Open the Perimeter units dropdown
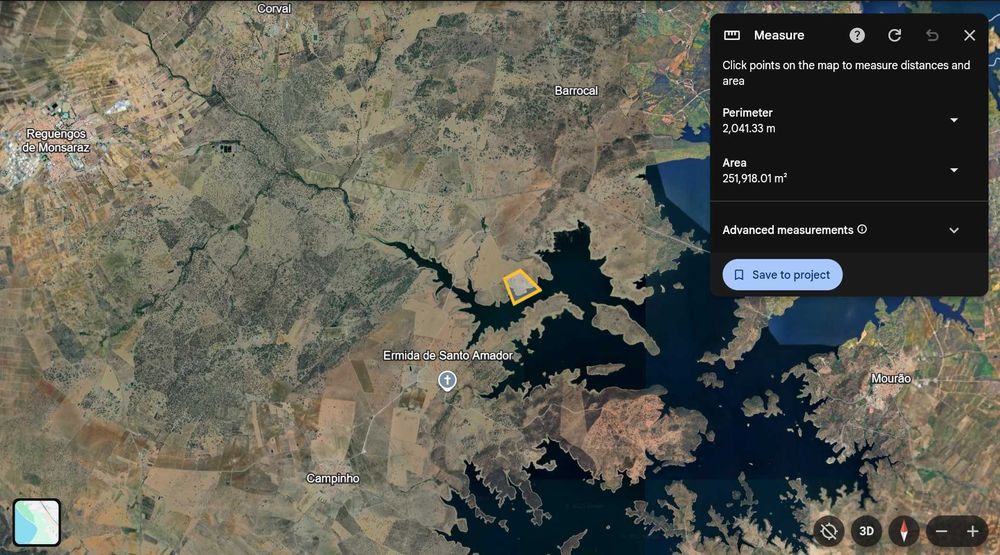Image resolution: width=1000 pixels, height=555 pixels. [x=953, y=120]
